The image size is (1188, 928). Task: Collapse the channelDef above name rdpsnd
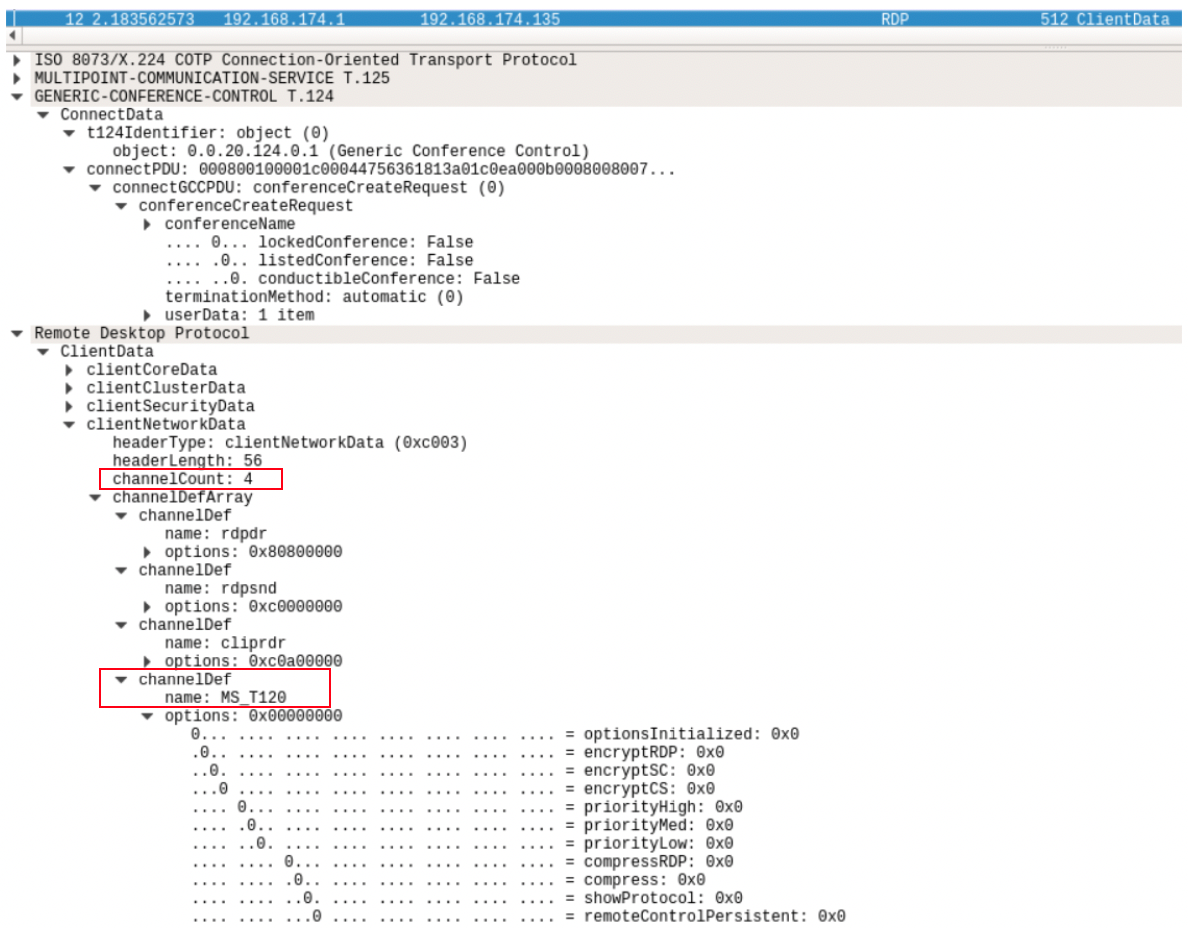[x=121, y=570]
